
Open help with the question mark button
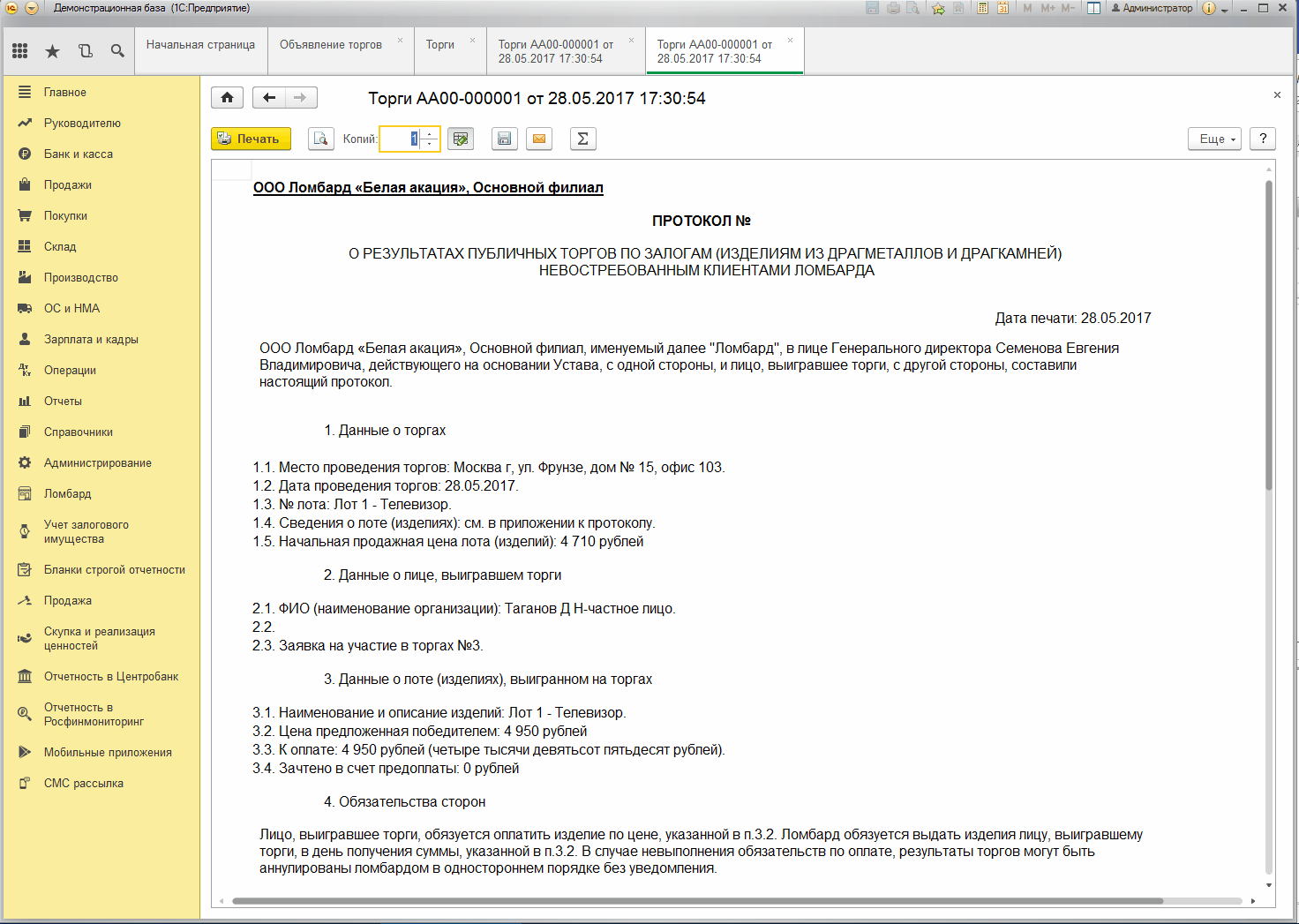click(x=1263, y=139)
